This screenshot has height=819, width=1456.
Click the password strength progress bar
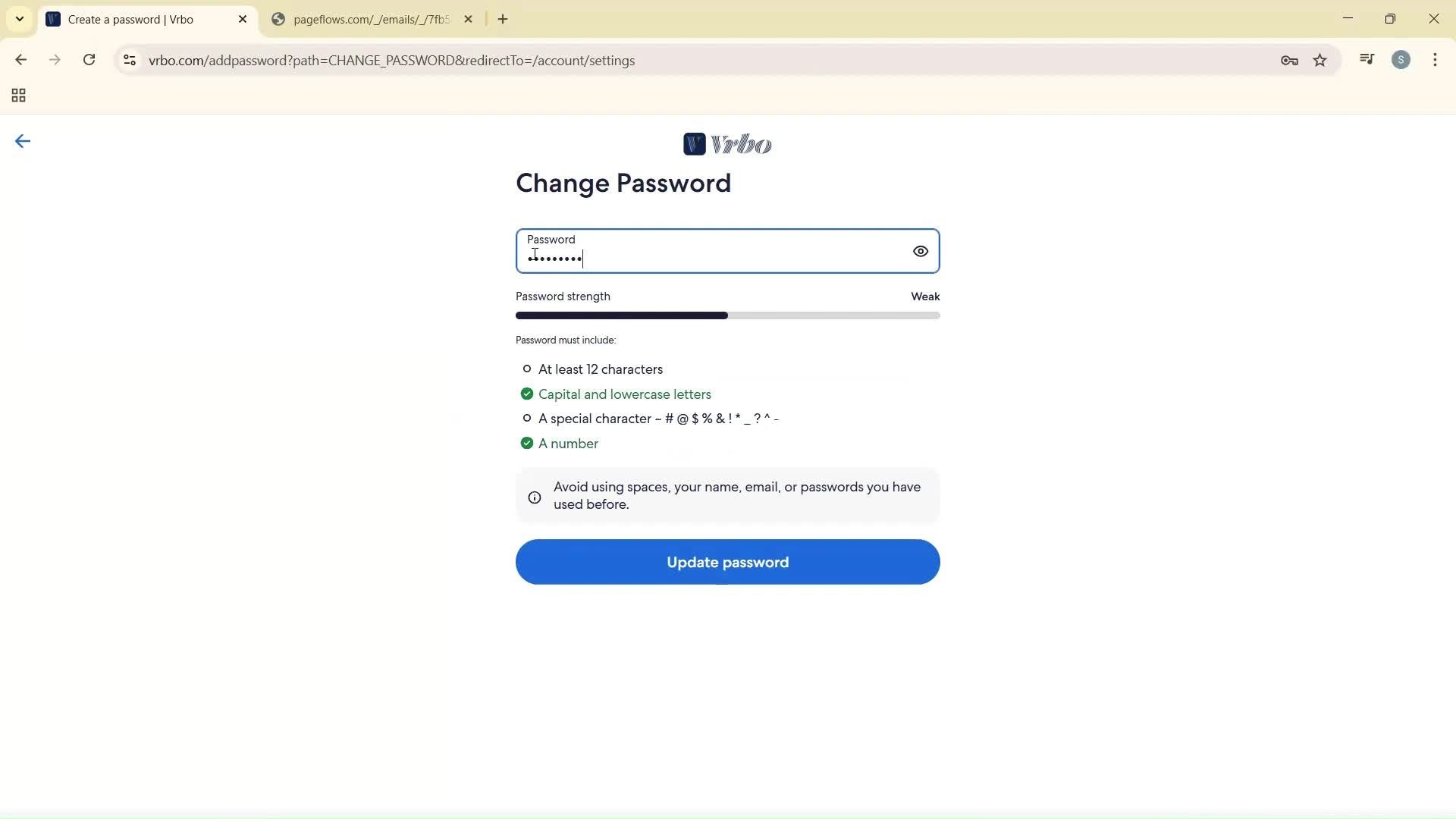click(x=726, y=315)
